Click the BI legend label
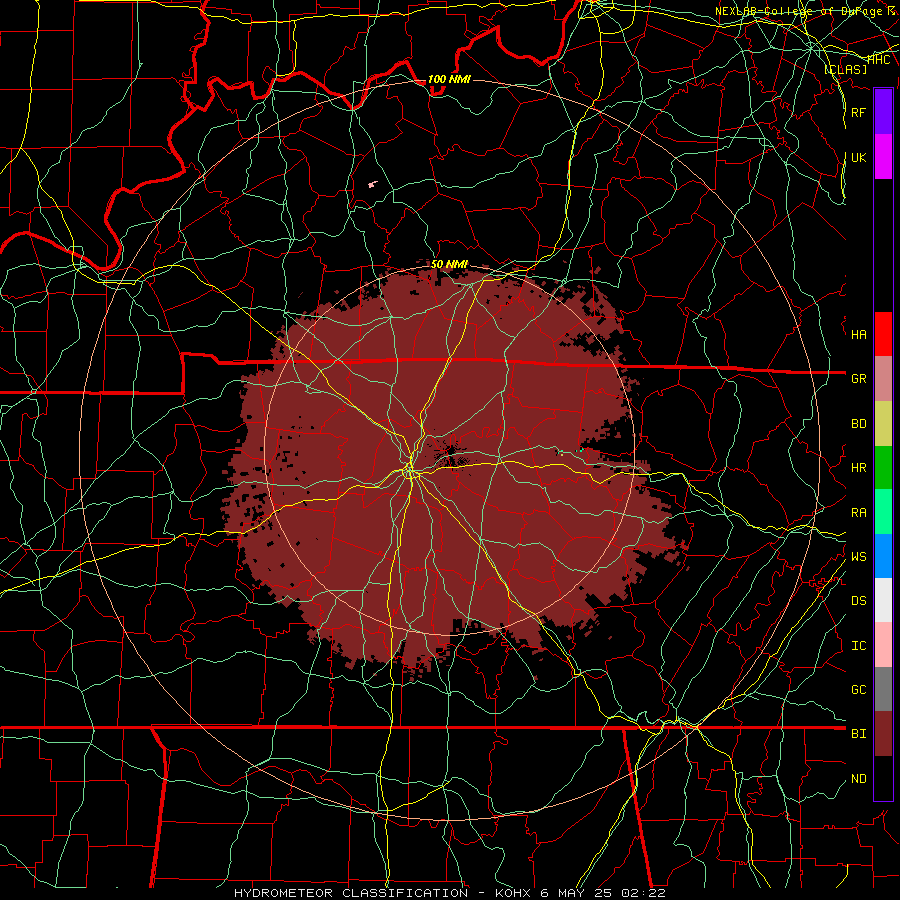This screenshot has width=900, height=900. 858,734
